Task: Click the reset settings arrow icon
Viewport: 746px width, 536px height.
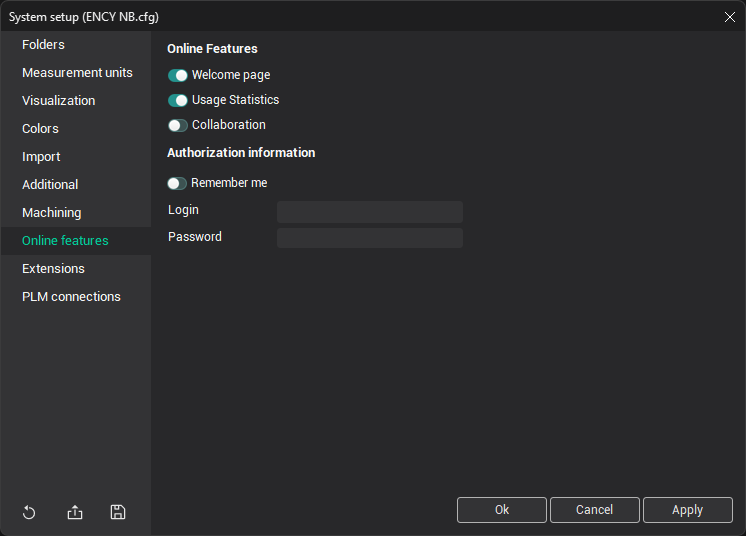Action: (29, 512)
